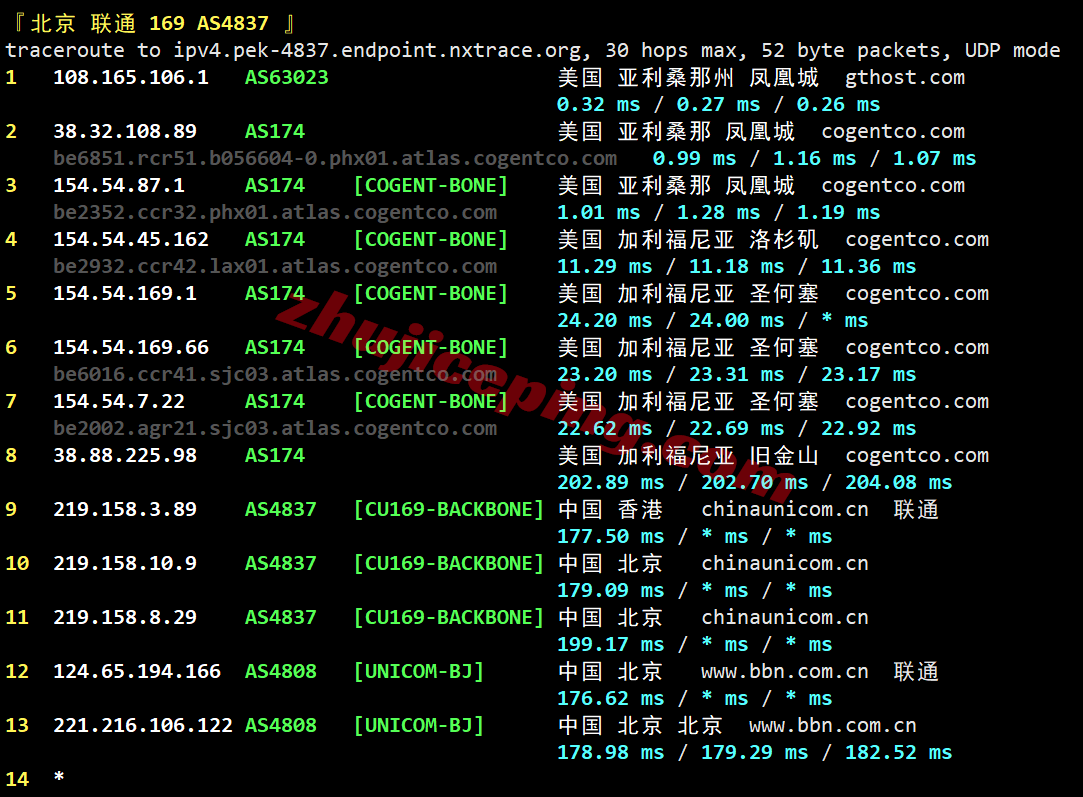
Task: Click the 202.89 ms latency value
Action: (x=610, y=482)
